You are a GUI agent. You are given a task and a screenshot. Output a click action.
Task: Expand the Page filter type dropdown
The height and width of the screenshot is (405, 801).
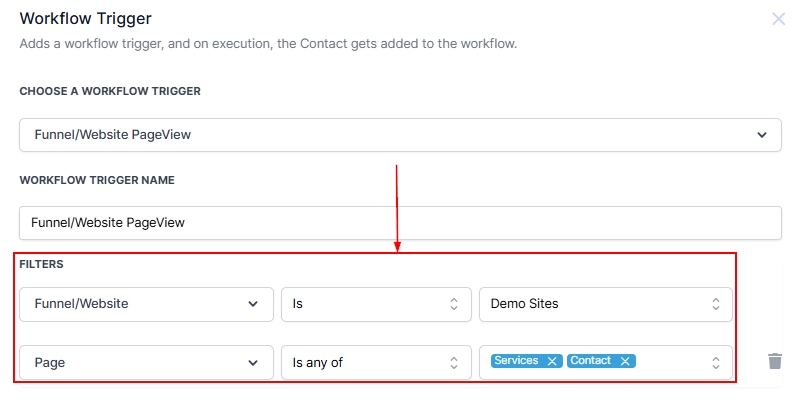pyautogui.click(x=146, y=363)
